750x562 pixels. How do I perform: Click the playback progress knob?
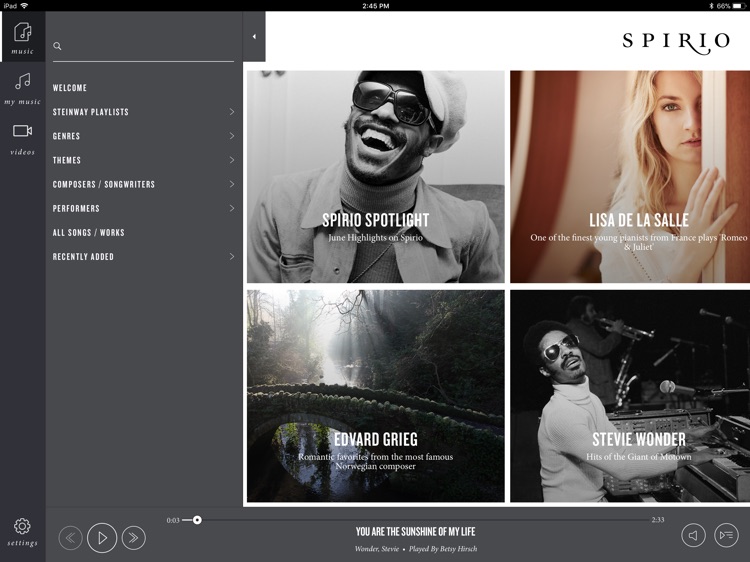(197, 520)
